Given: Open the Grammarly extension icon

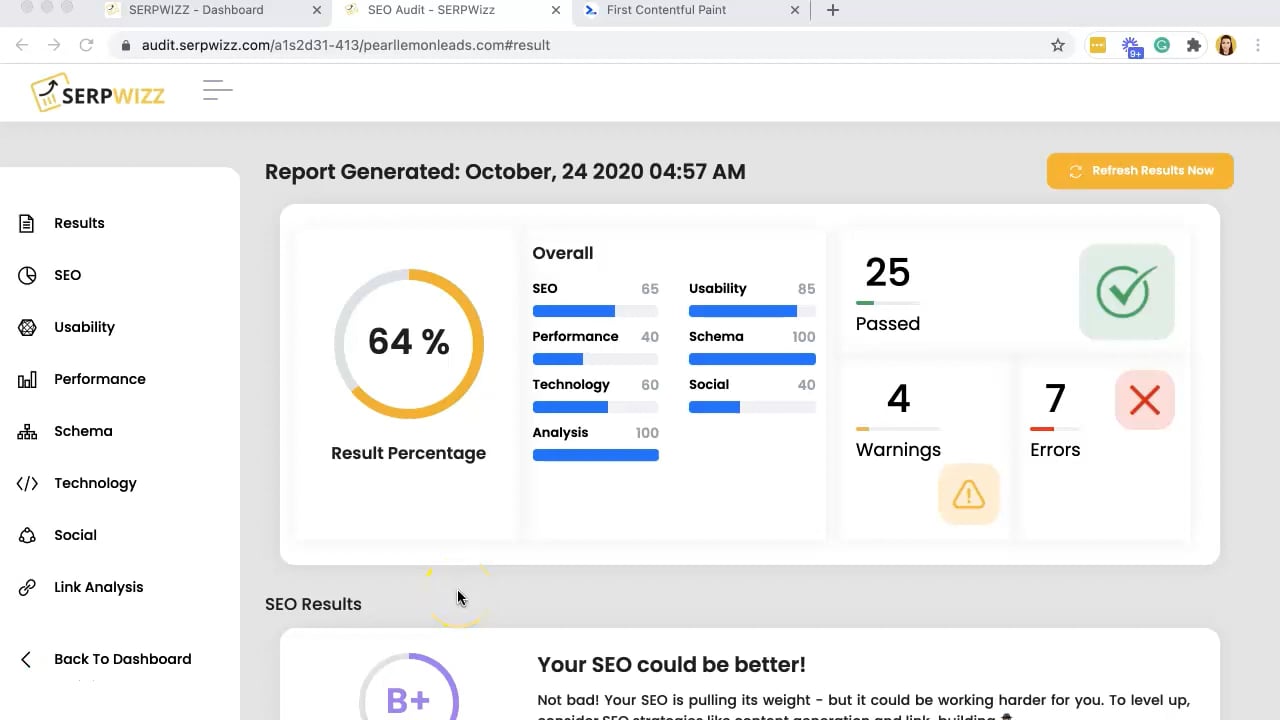Looking at the screenshot, I should coord(1162,45).
